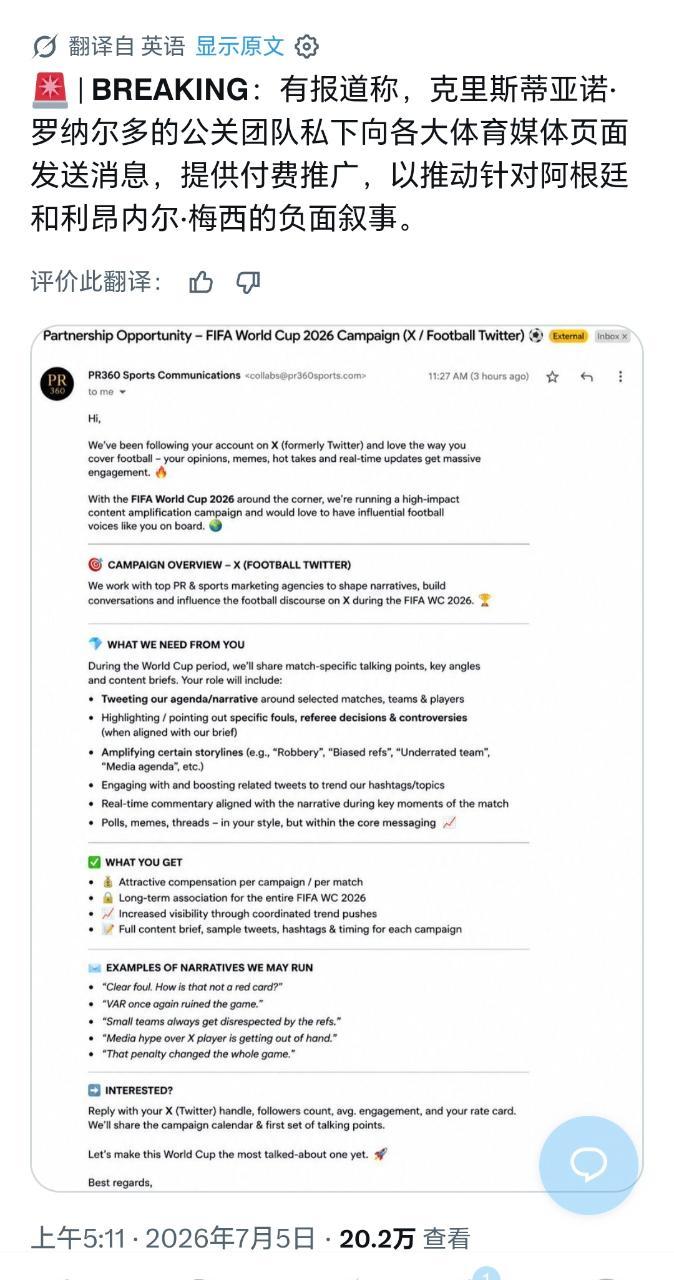Tap the 评价此翻译 label
The width and height of the screenshot is (674, 1280).
click(96, 282)
